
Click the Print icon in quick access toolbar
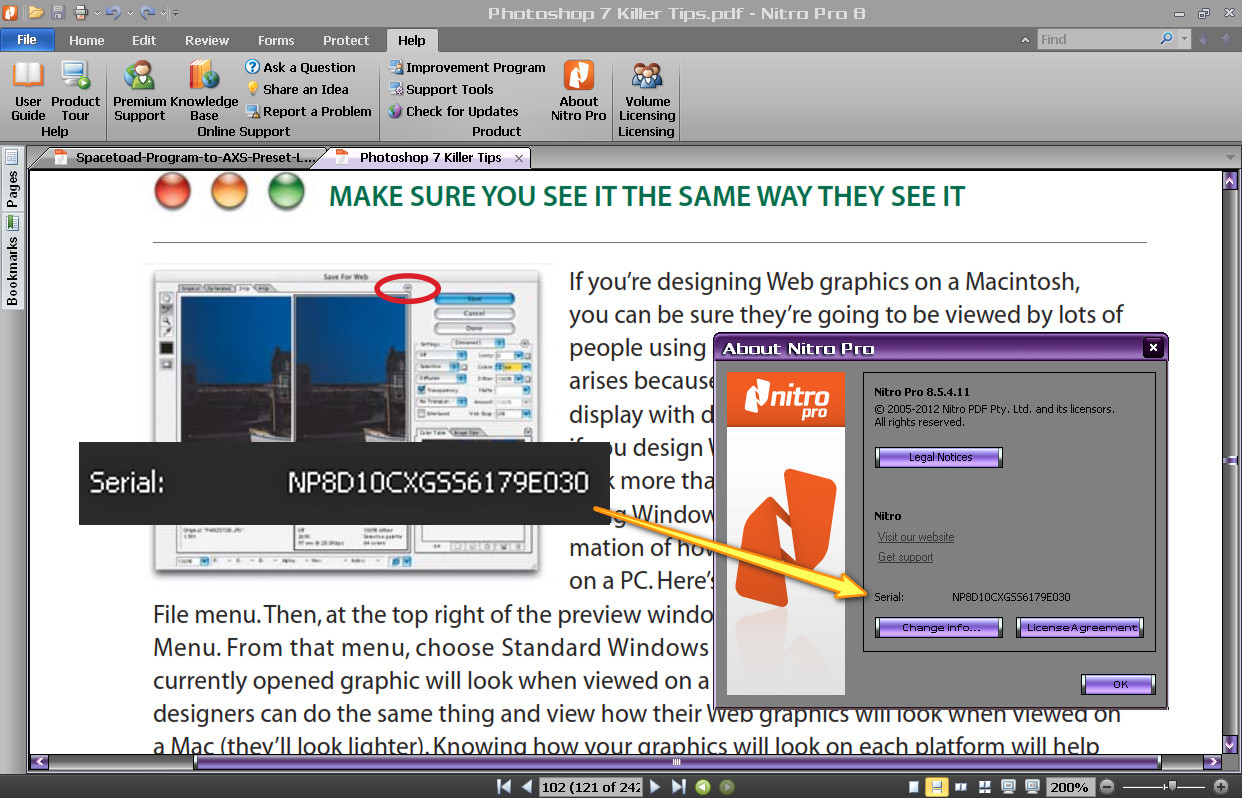point(80,13)
